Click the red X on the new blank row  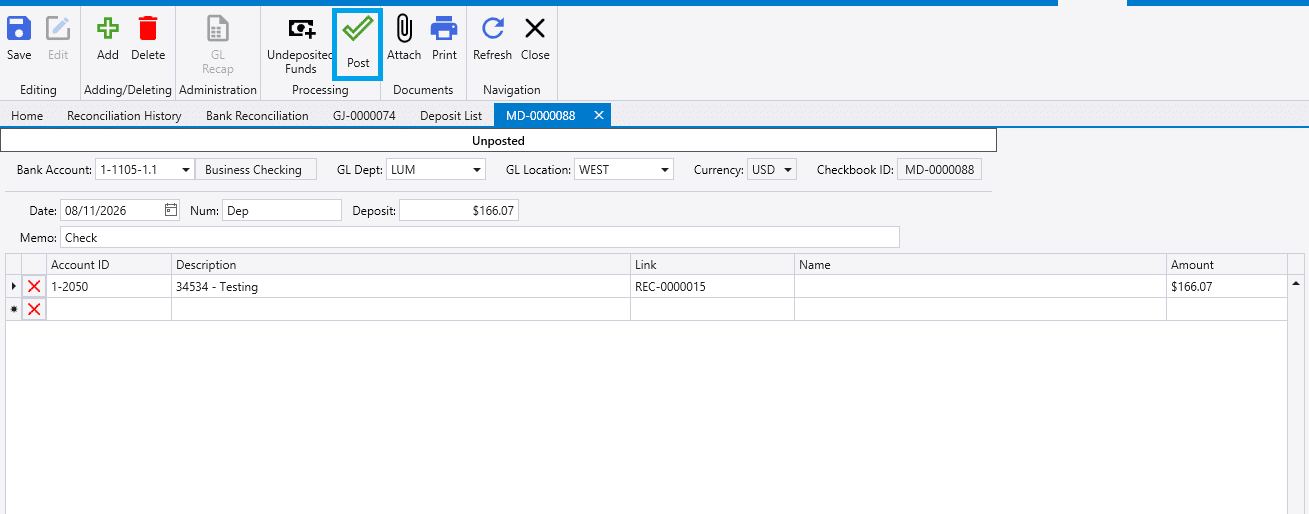tap(34, 309)
